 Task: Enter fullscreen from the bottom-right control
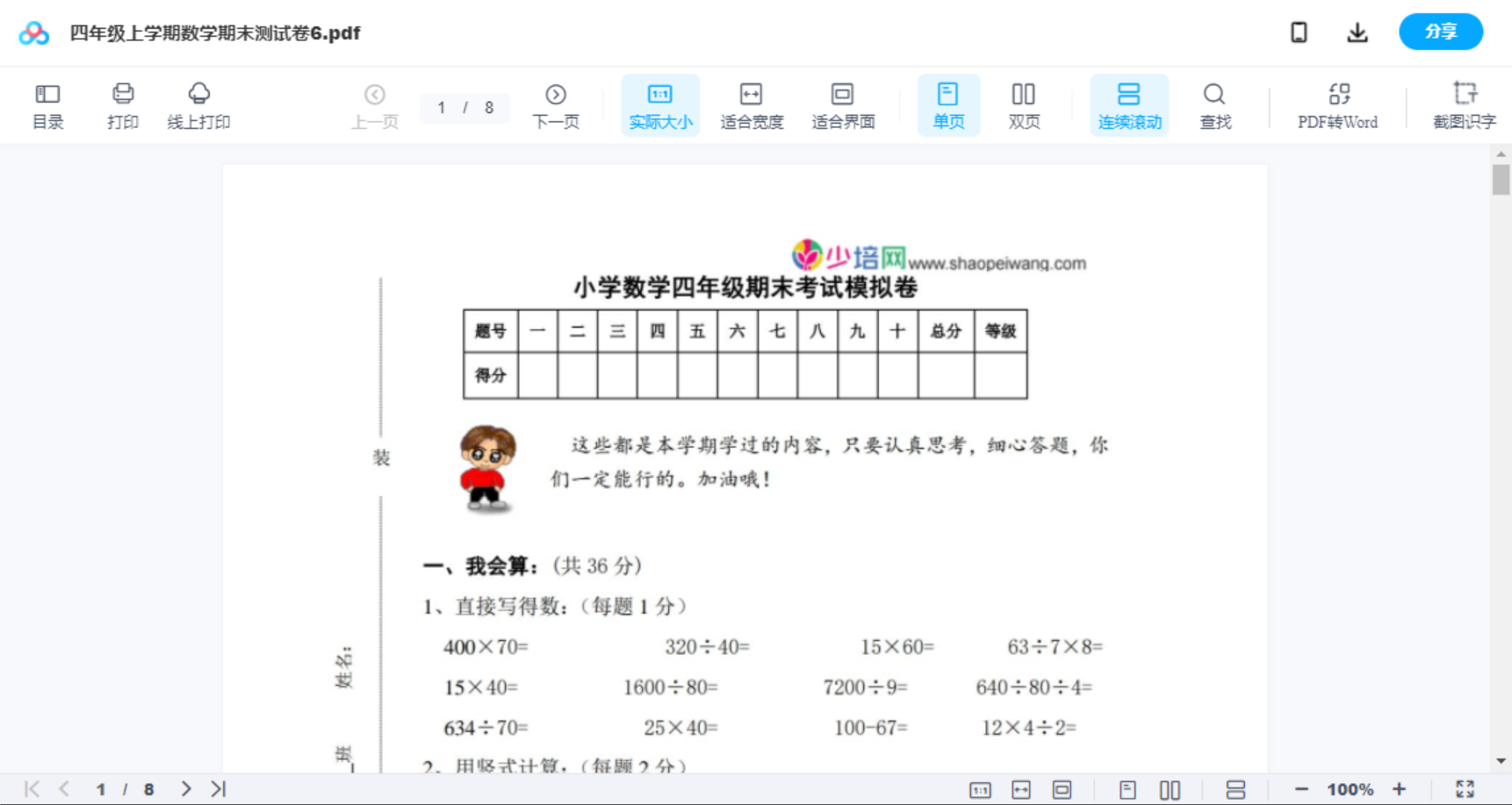click(1465, 788)
